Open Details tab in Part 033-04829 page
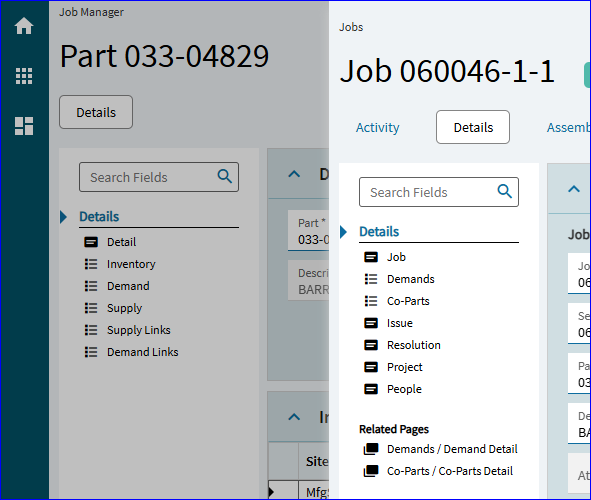This screenshot has height=500, width=591. [x=96, y=112]
